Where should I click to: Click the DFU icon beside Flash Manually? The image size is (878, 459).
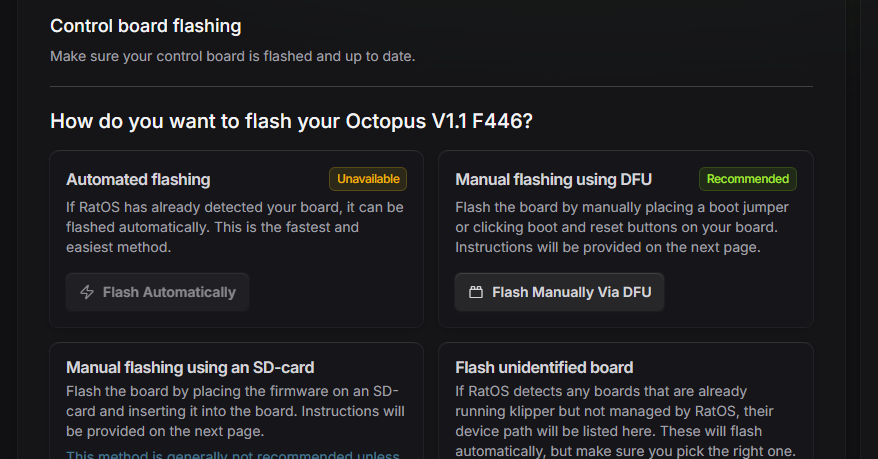[476, 292]
